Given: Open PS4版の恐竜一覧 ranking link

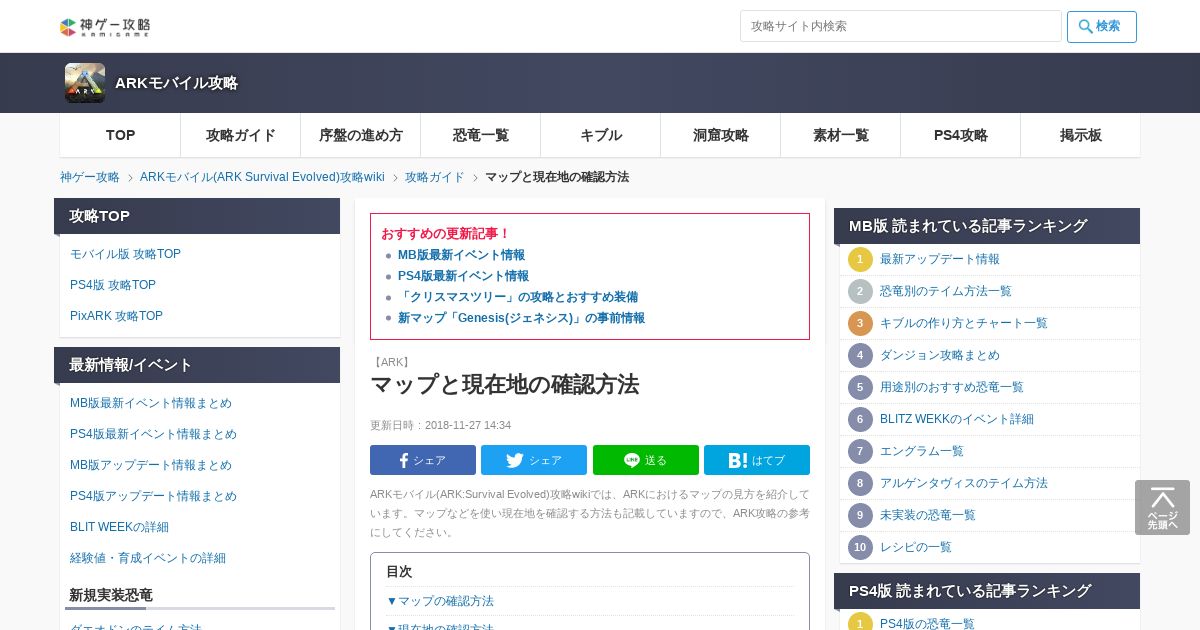Looking at the screenshot, I should [x=927, y=624].
